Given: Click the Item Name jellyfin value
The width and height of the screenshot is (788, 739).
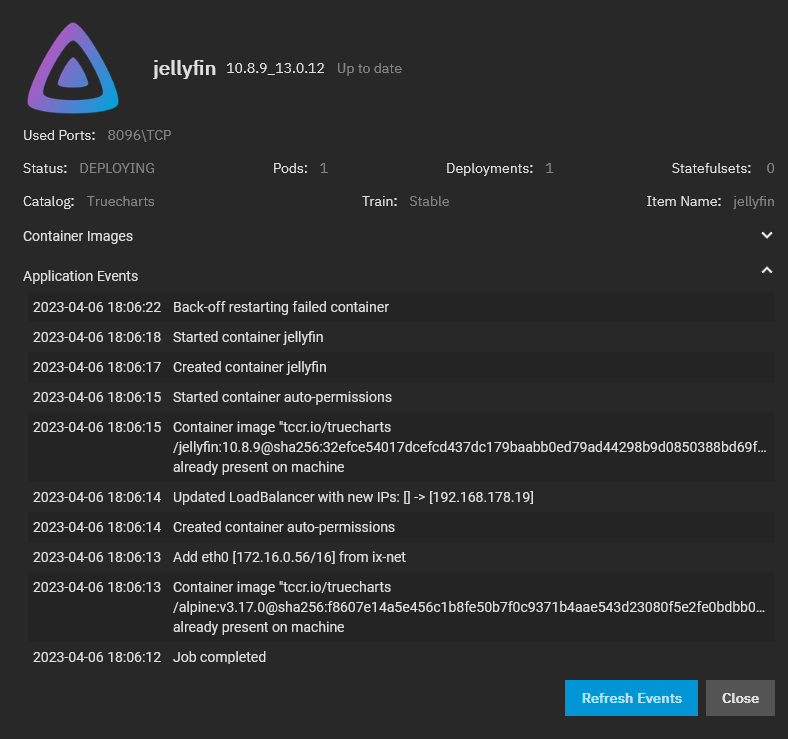Looking at the screenshot, I should (753, 202).
